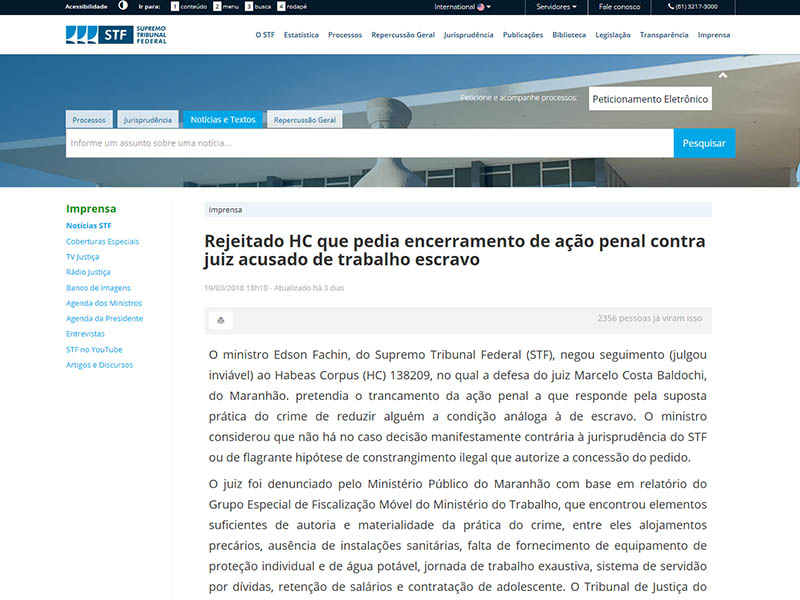Jump to busca shortcut 3
The height and width of the screenshot is (600, 800).
click(258, 7)
